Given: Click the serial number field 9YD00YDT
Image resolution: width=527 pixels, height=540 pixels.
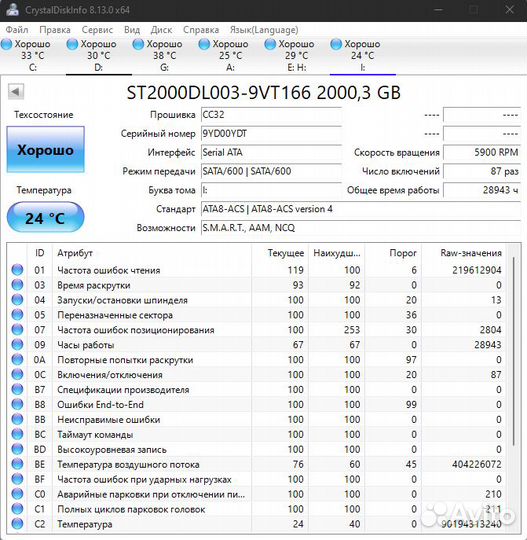Looking at the screenshot, I should (271, 134).
